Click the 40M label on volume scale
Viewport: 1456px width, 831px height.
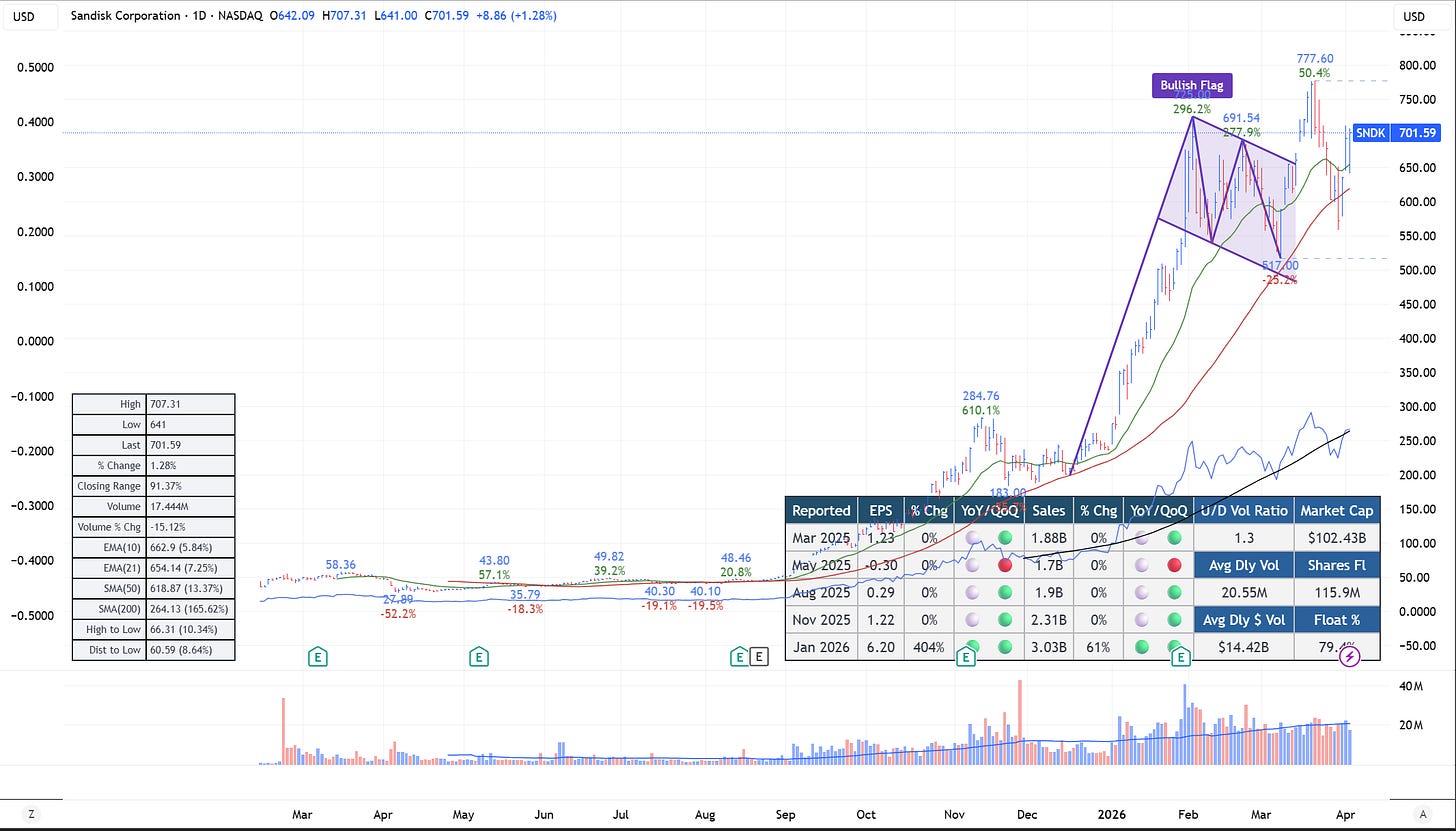(x=1411, y=686)
